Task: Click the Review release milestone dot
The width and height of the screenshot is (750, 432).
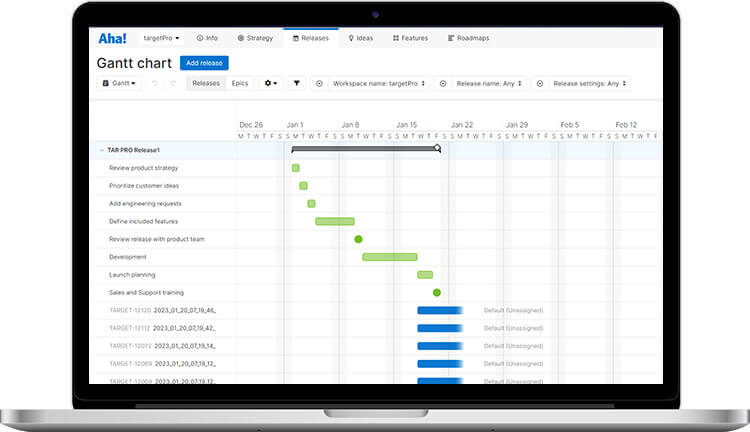Action: [x=358, y=239]
